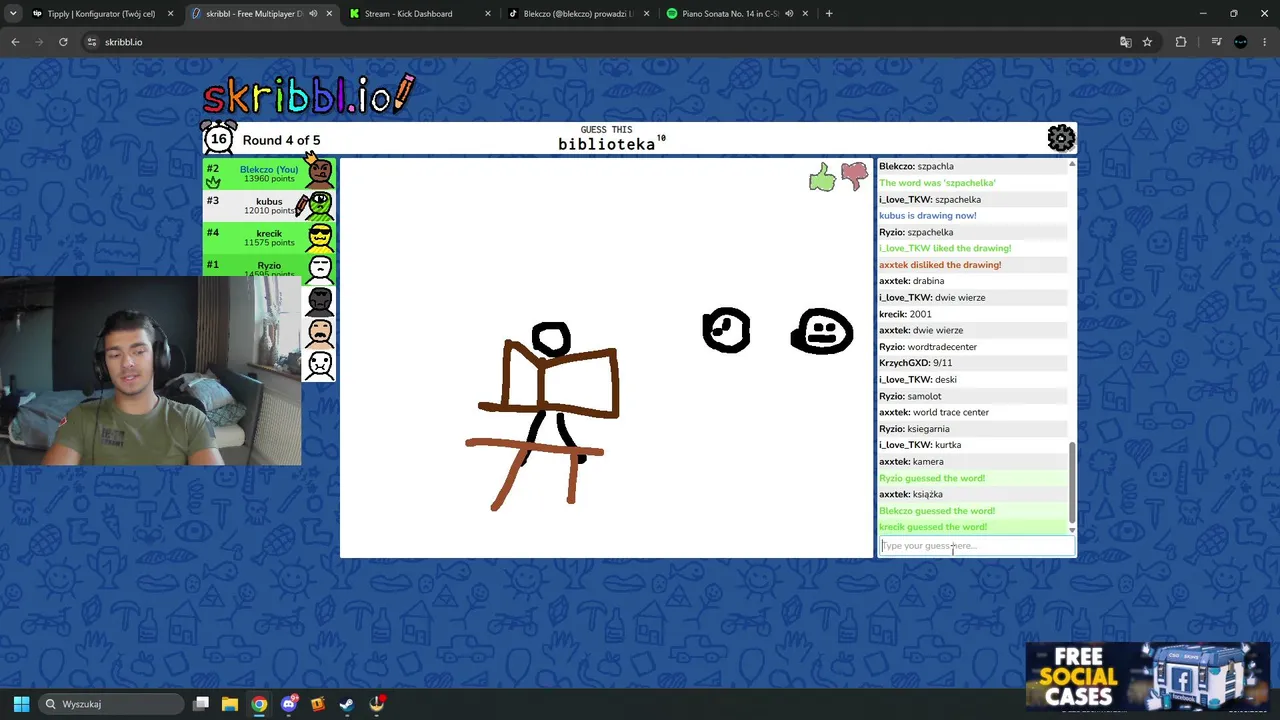The width and height of the screenshot is (1280, 720).
Task: Translate this page with the translate icon
Action: (x=1125, y=42)
